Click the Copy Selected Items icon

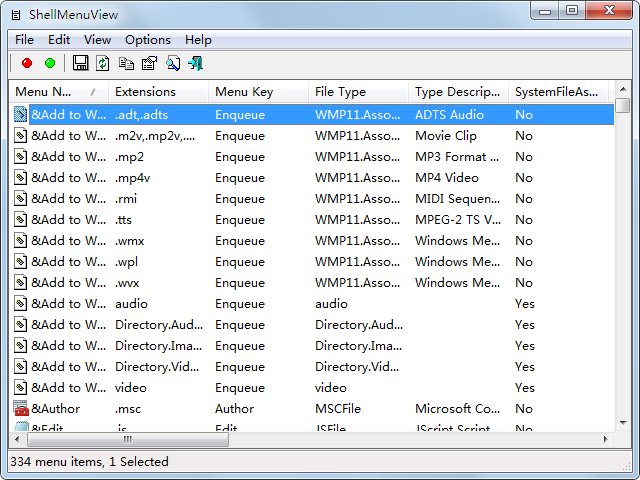click(x=126, y=63)
